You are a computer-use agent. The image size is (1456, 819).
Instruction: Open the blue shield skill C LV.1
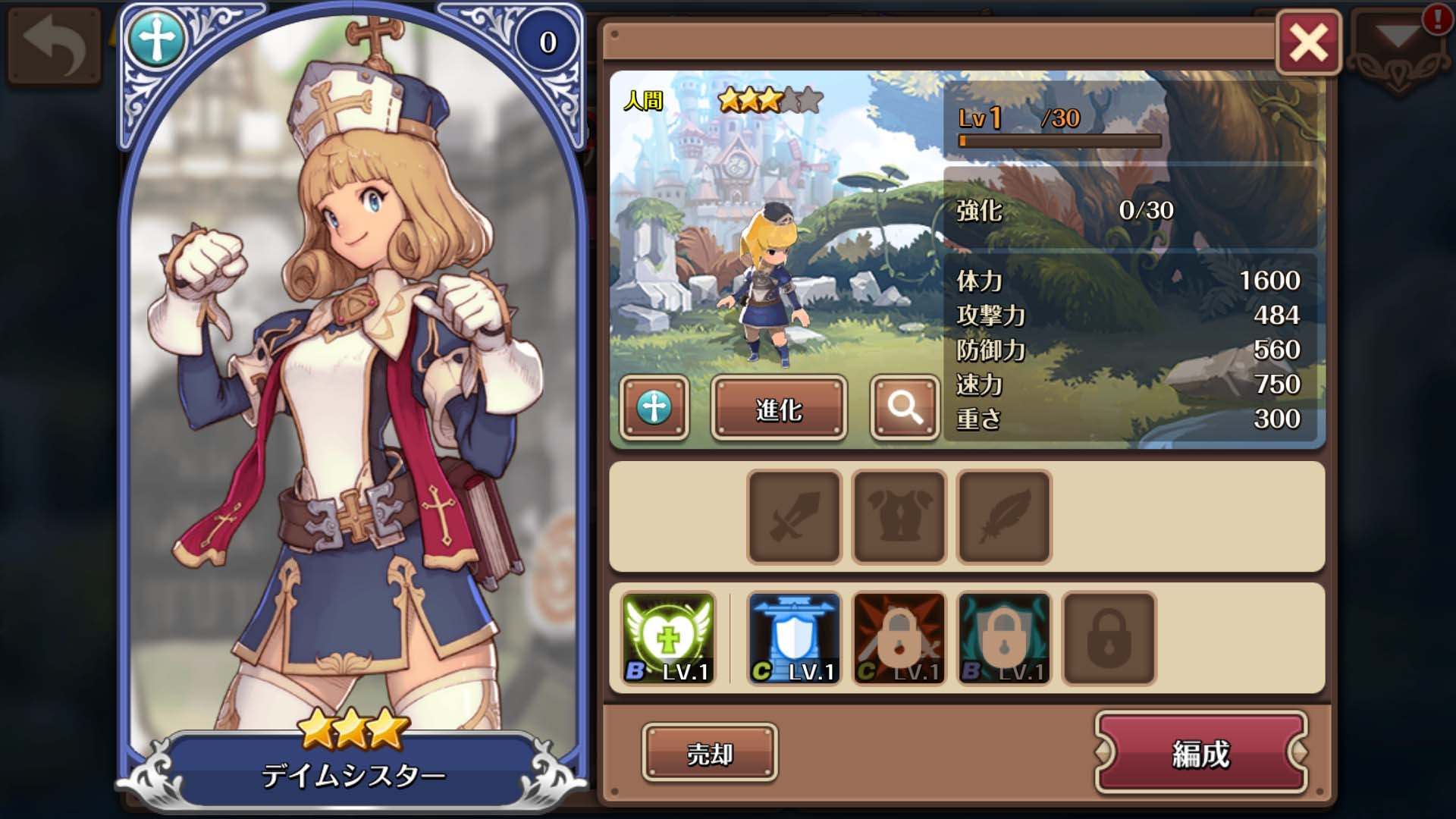[794, 639]
